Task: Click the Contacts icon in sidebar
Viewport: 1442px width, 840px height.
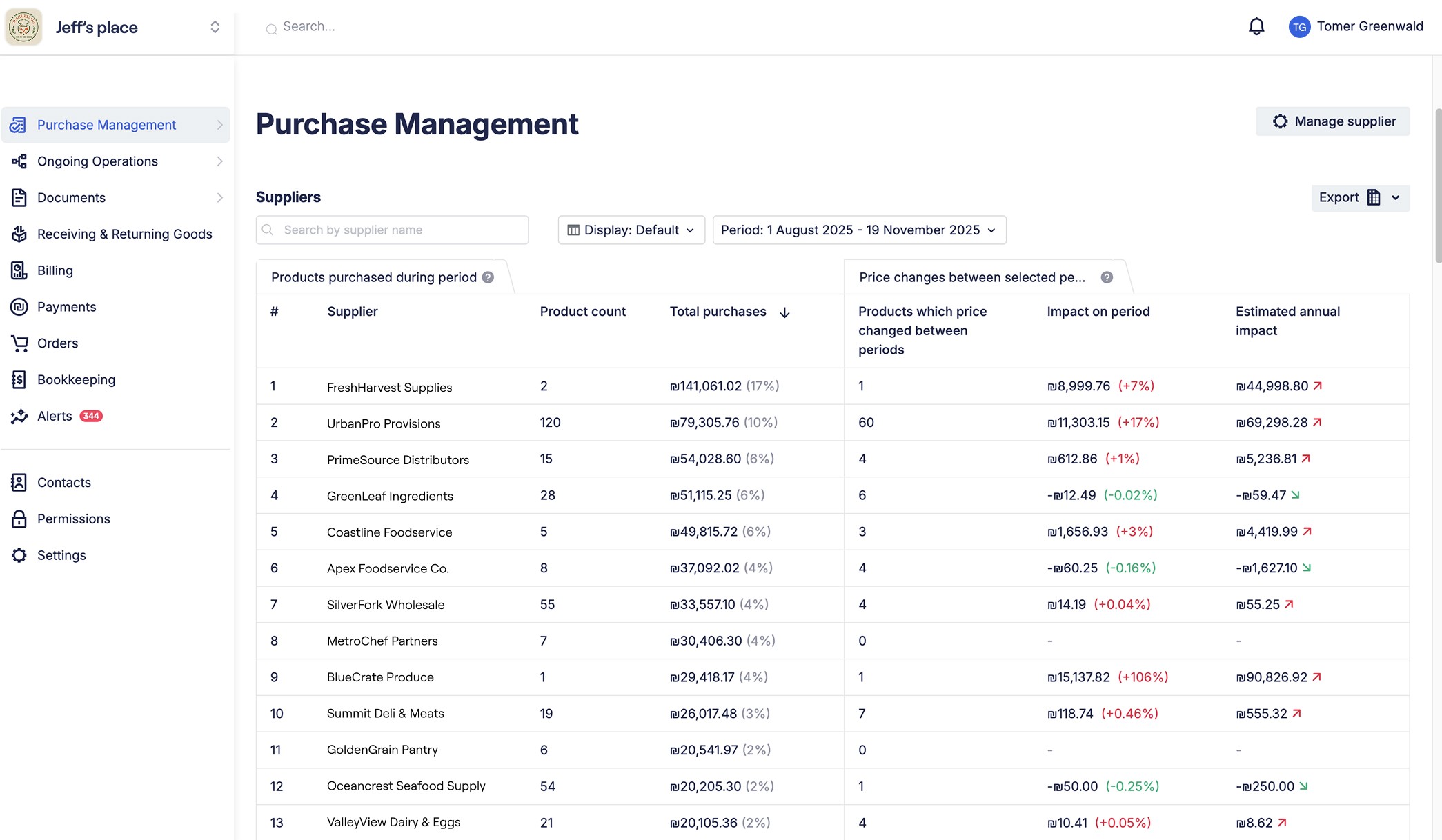Action: 19,482
